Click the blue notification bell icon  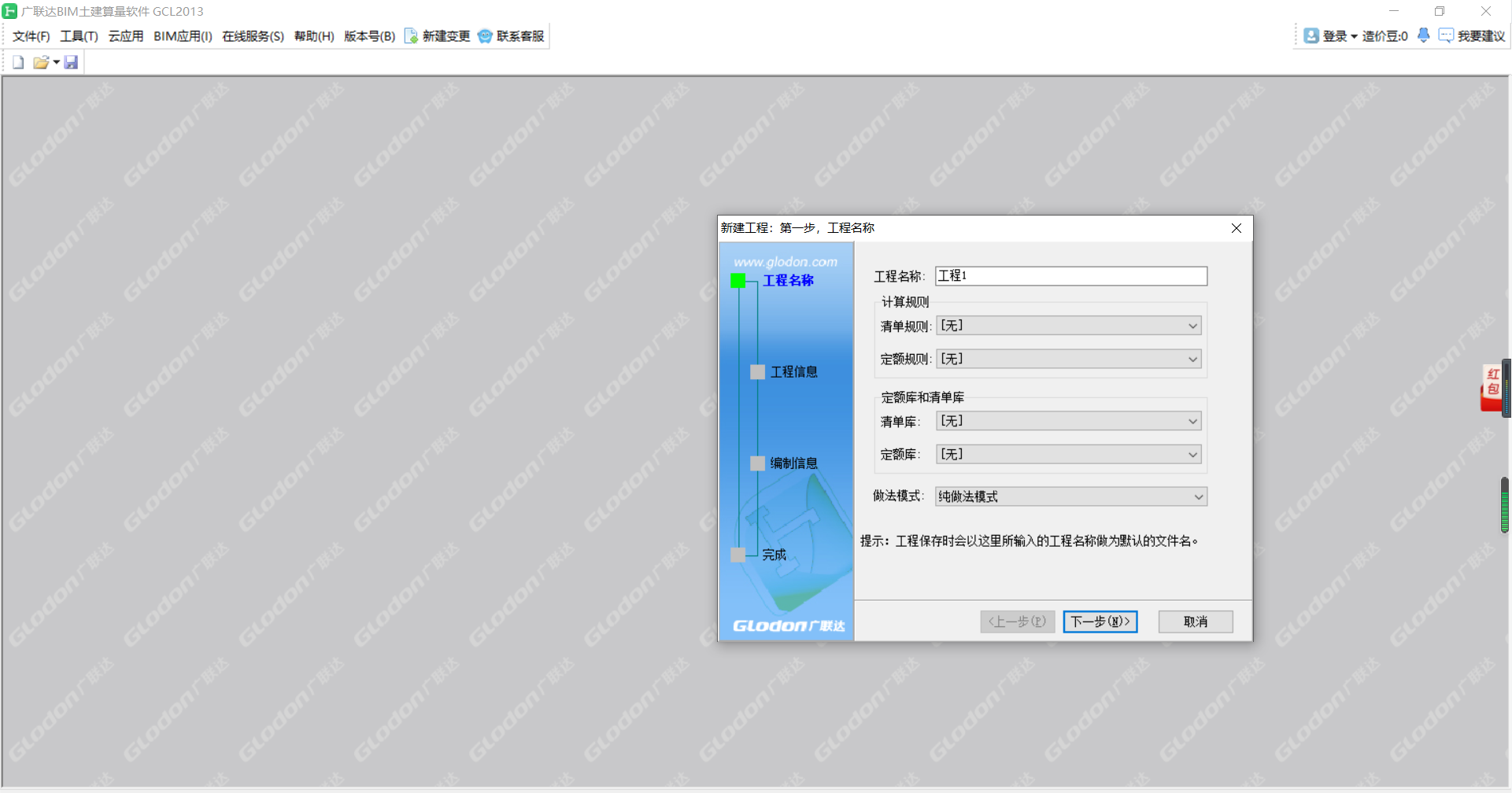[x=1423, y=35]
